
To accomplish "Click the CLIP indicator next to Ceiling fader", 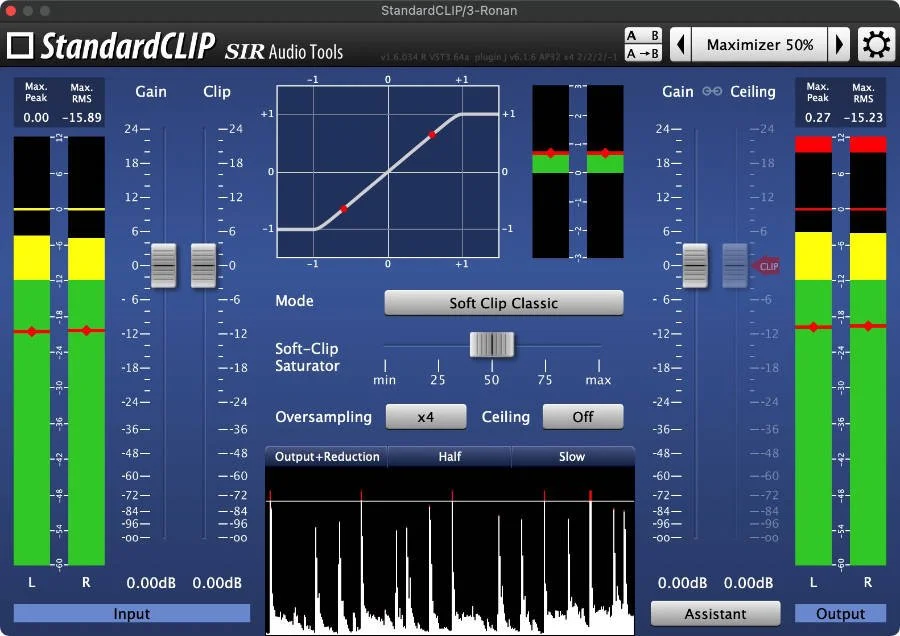I will click(768, 265).
